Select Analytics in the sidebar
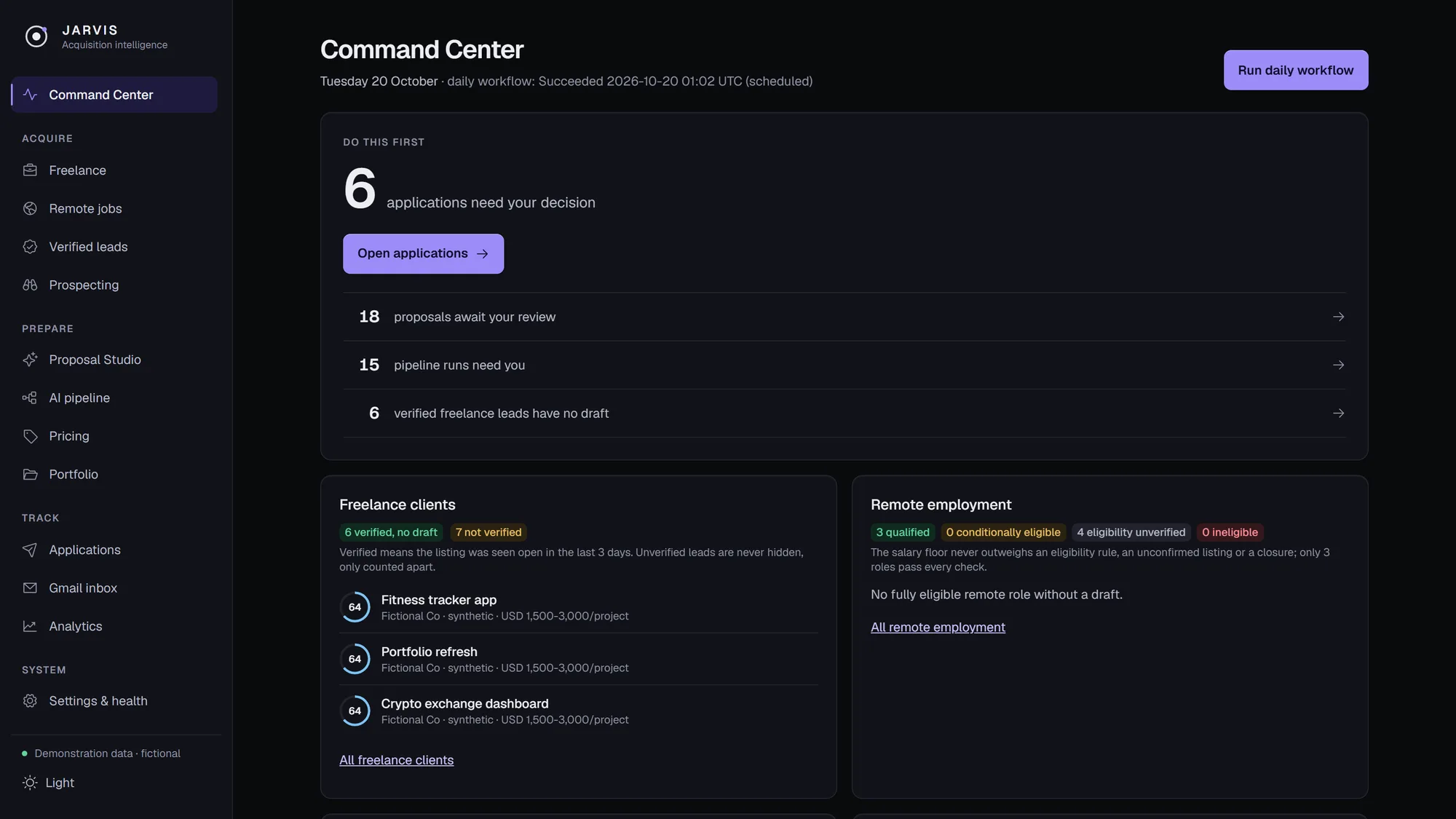 point(114,626)
